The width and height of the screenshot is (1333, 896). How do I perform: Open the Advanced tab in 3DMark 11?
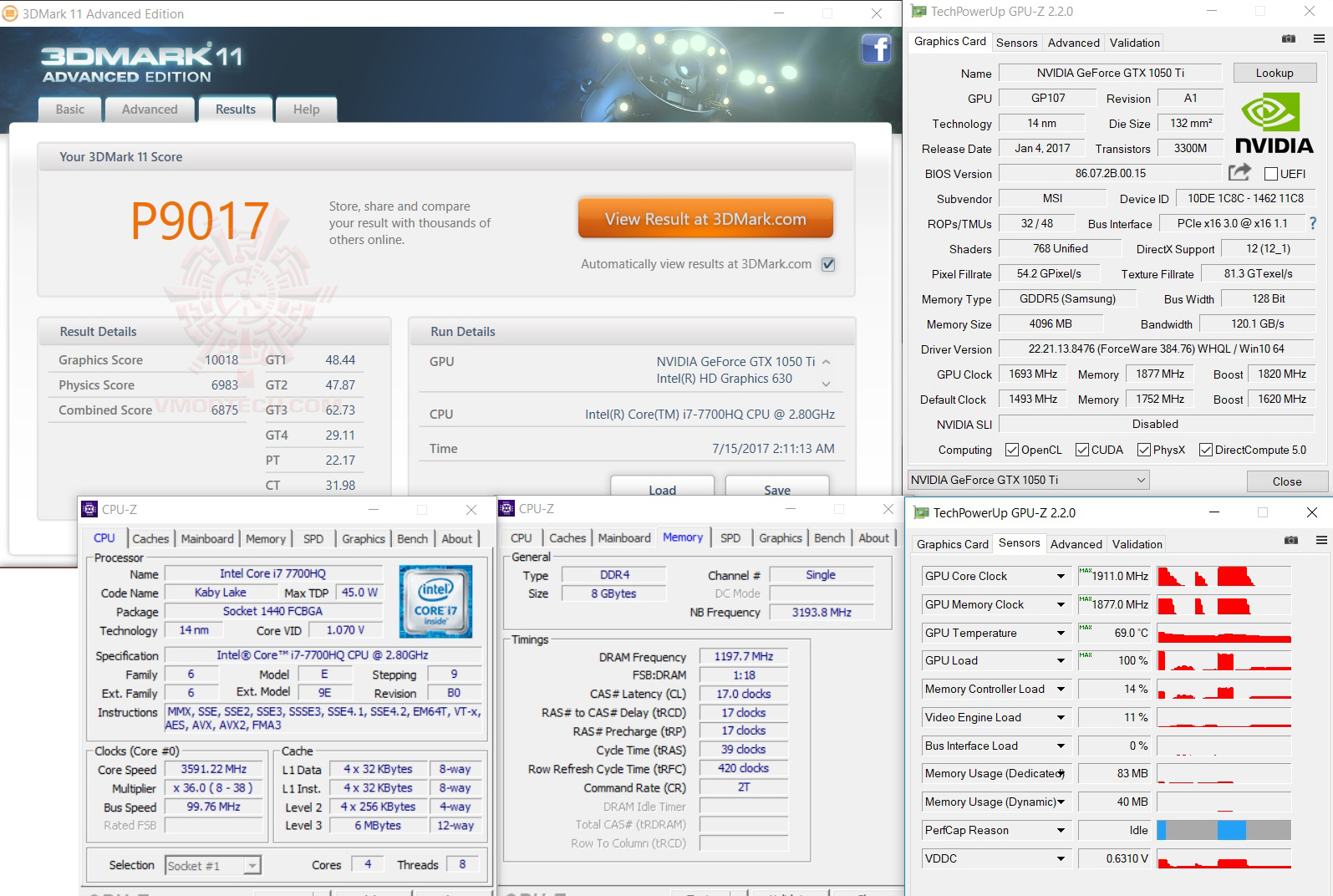tap(150, 109)
